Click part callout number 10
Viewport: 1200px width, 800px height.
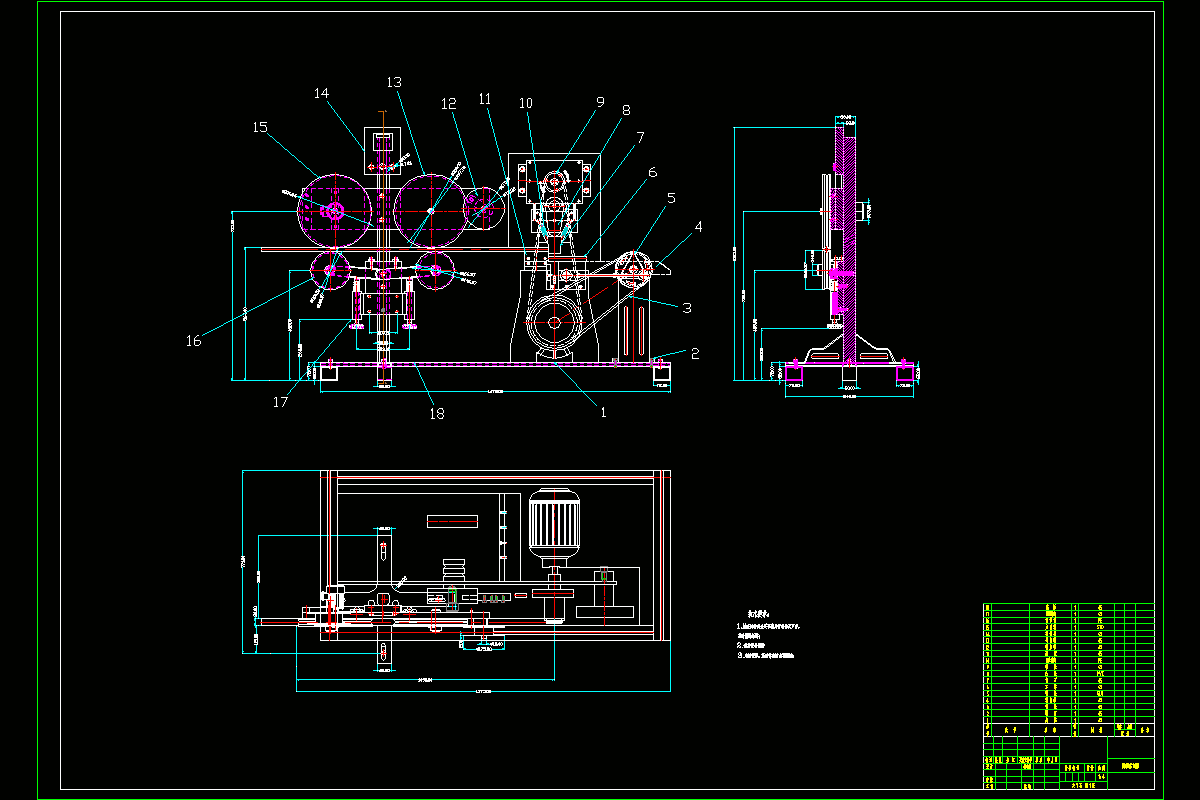(526, 103)
